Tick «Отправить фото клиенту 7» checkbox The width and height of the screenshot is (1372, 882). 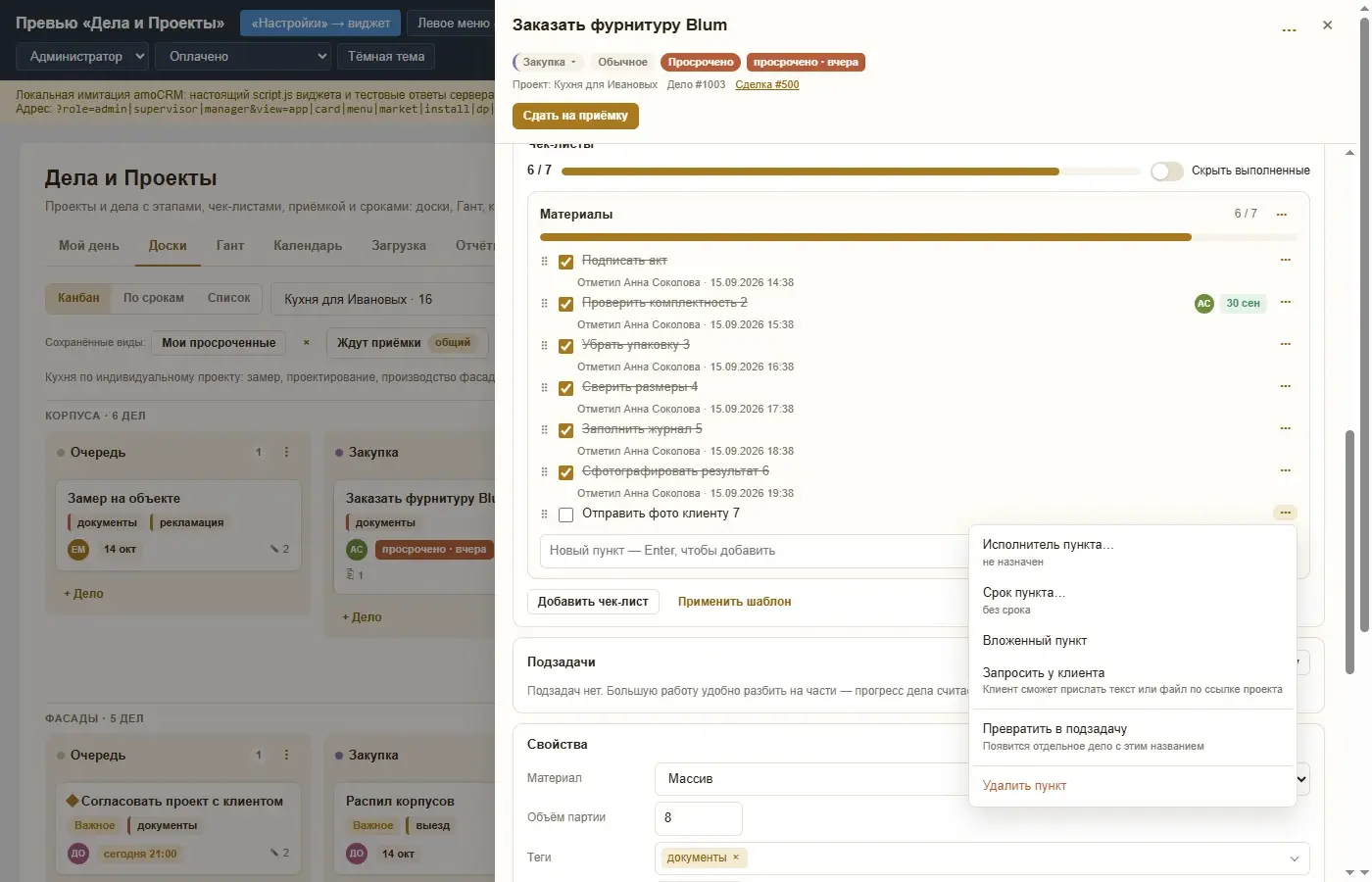click(565, 514)
